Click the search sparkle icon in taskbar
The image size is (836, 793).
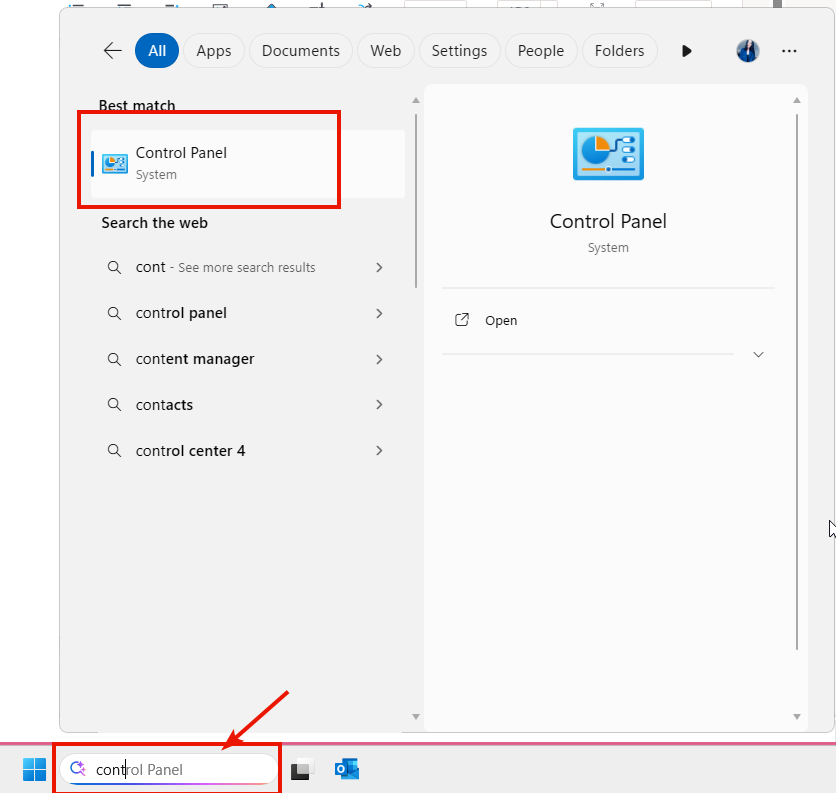[78, 768]
